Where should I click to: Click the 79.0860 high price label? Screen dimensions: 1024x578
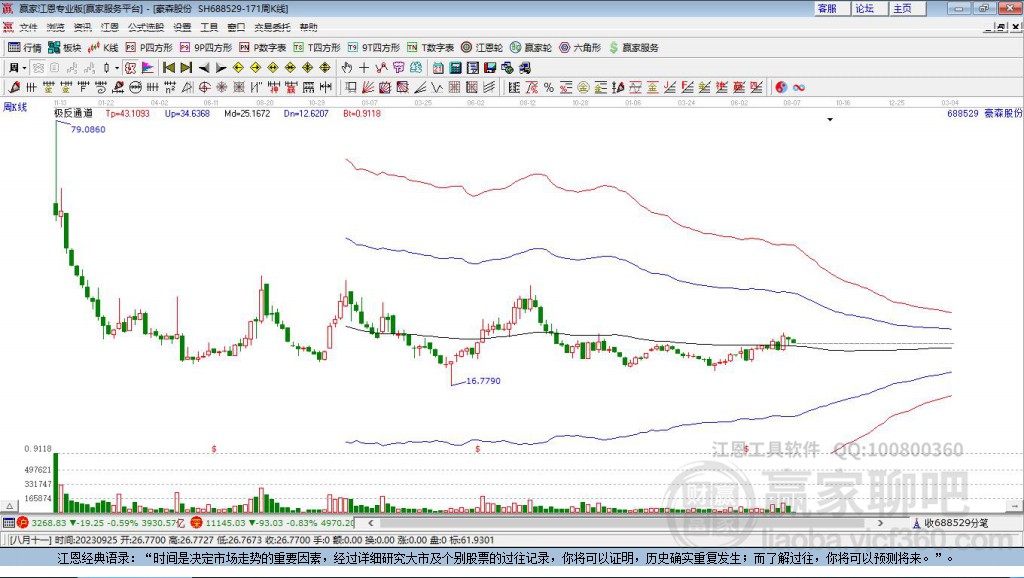88,129
